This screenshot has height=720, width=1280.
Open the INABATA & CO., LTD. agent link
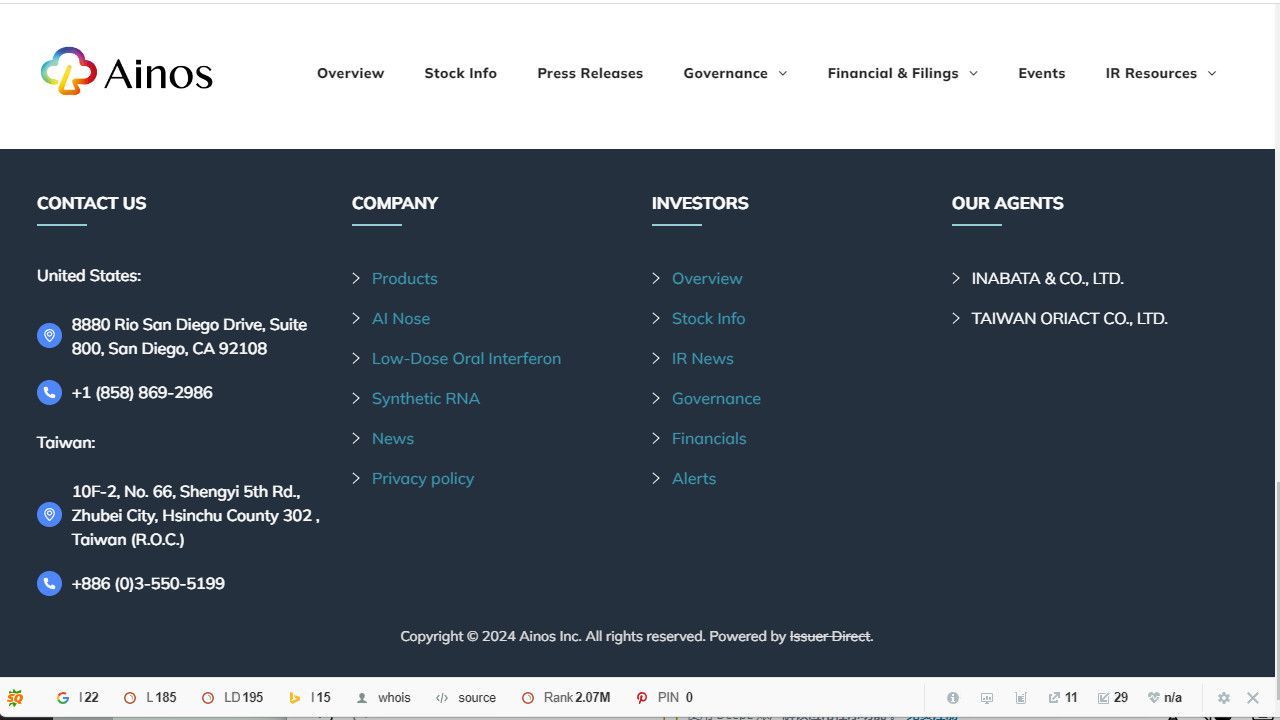tap(1047, 278)
